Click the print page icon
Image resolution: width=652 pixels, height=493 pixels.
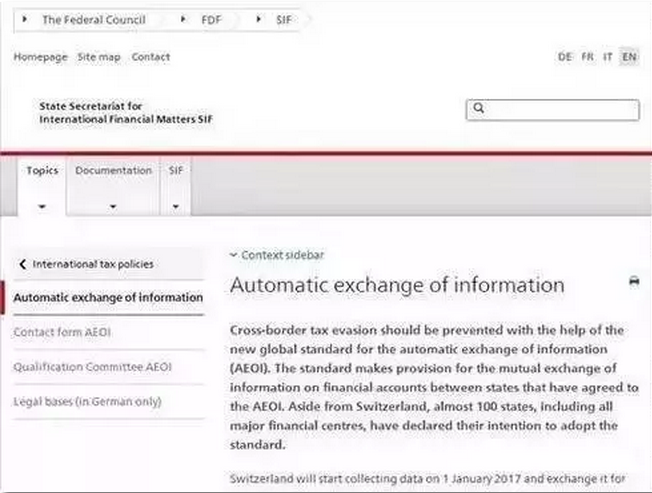click(633, 282)
